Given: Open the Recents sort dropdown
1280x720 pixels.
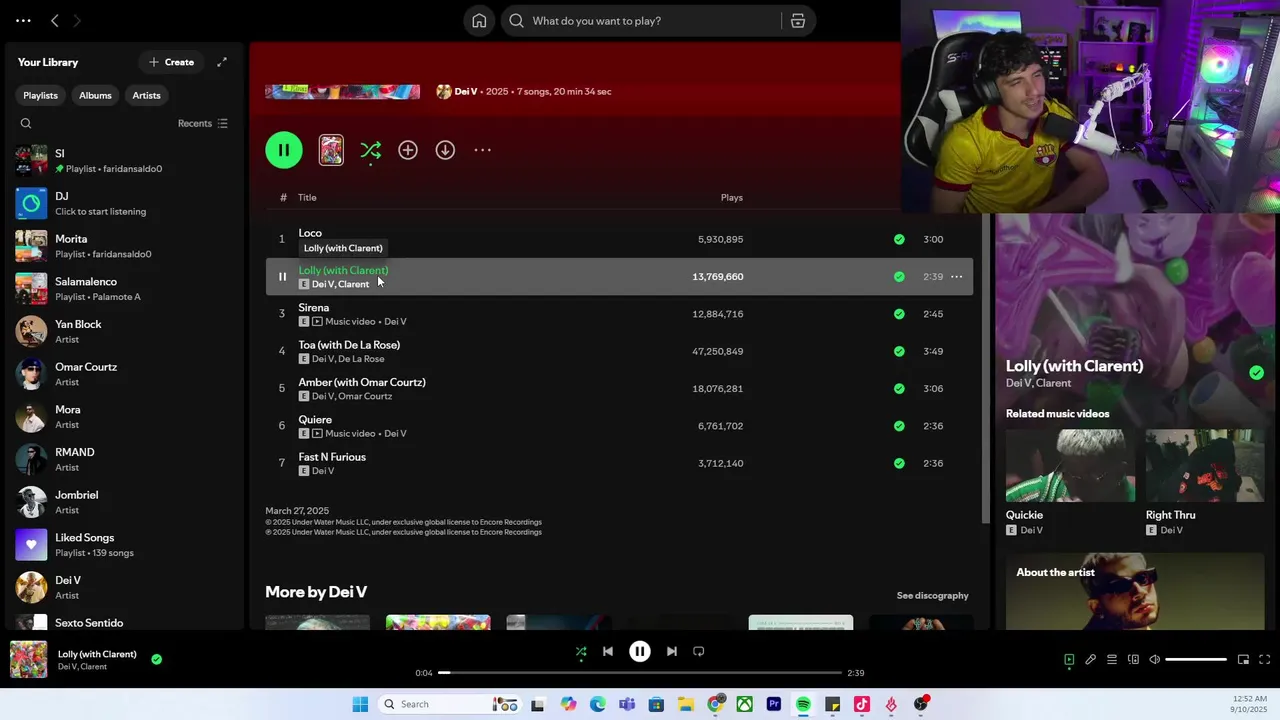Looking at the screenshot, I should (x=203, y=124).
